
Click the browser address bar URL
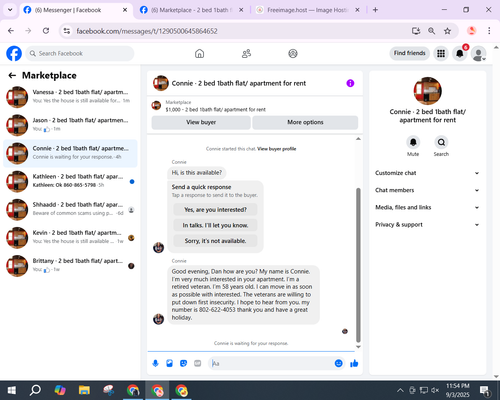(147, 31)
